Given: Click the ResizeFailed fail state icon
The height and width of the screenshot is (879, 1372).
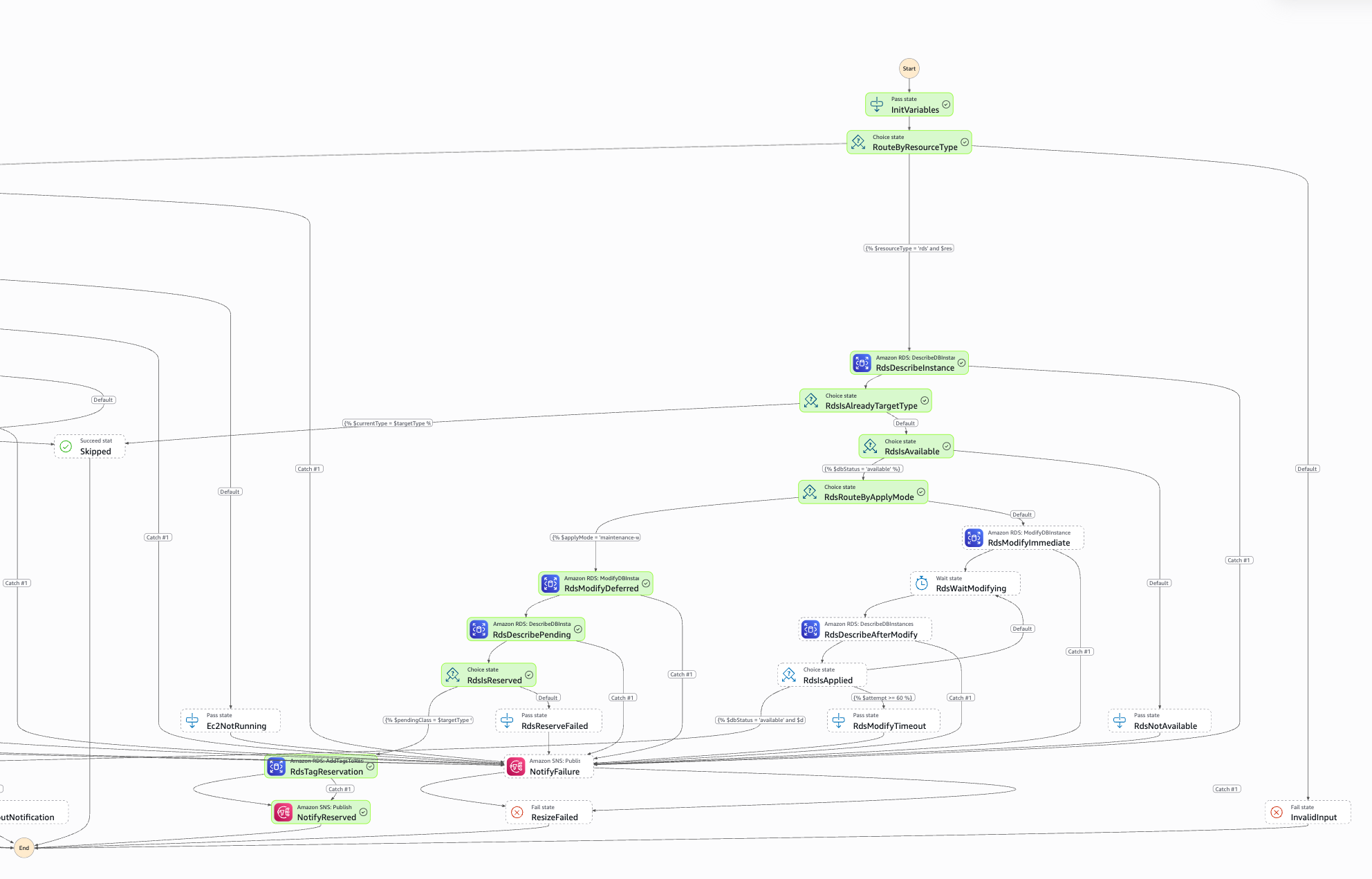Looking at the screenshot, I should pyautogui.click(x=517, y=813).
